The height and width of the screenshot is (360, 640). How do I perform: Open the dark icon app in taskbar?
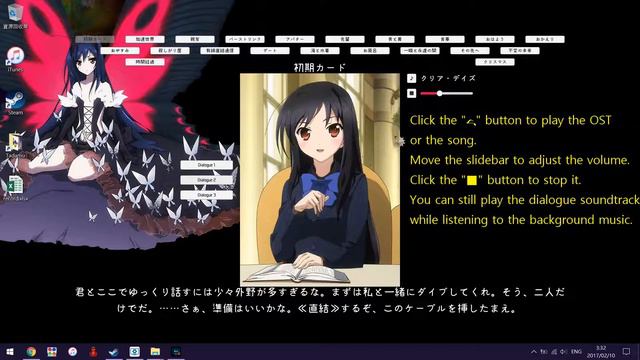coord(176,351)
